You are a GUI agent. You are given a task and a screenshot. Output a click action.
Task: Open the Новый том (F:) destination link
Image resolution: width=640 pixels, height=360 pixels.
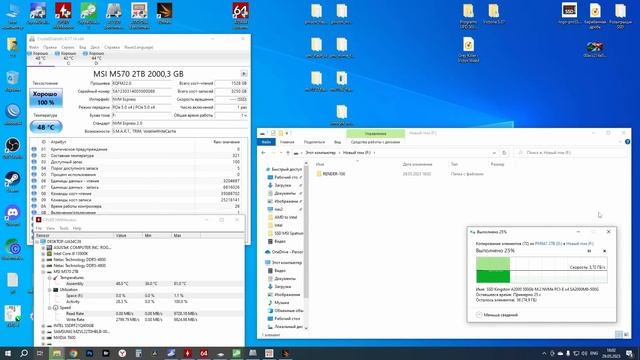click(579, 244)
